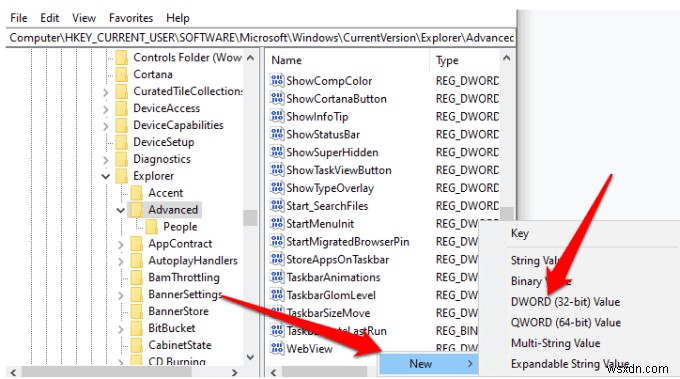
Task: Expand the AppContract tree node
Action: click(x=121, y=244)
